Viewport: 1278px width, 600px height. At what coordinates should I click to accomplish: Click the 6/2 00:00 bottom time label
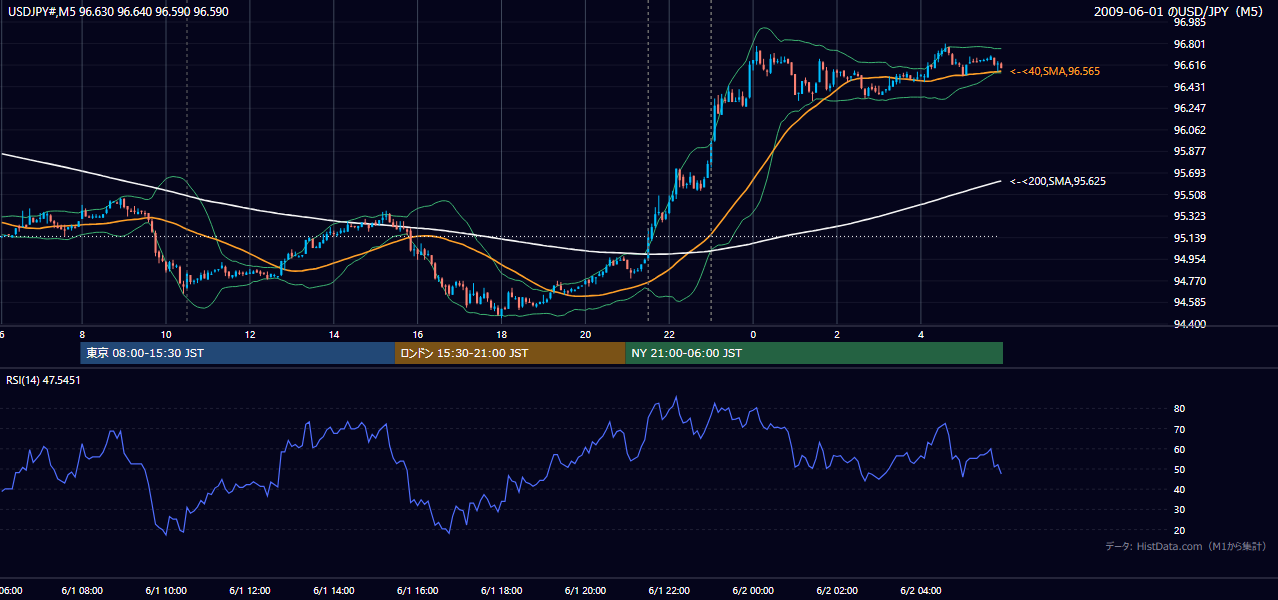[753, 591]
